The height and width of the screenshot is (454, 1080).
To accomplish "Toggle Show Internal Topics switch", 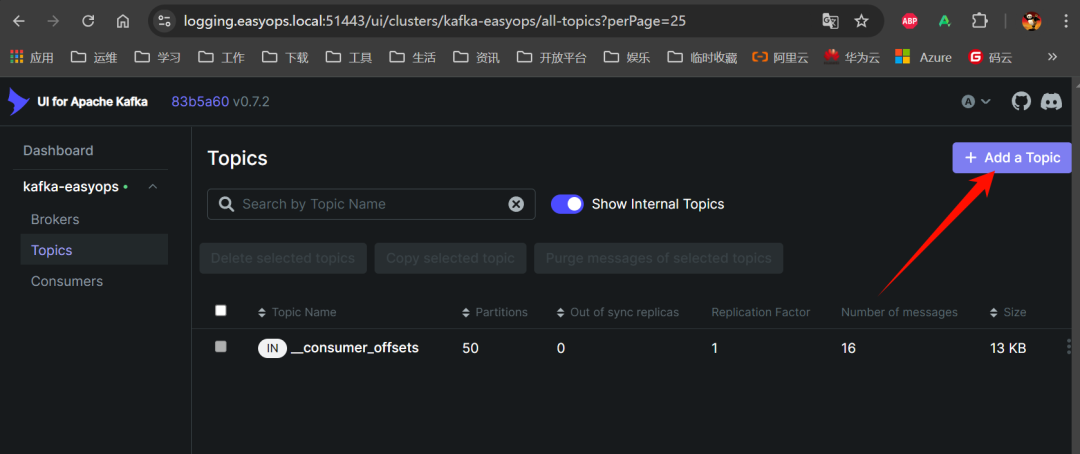I will [567, 204].
